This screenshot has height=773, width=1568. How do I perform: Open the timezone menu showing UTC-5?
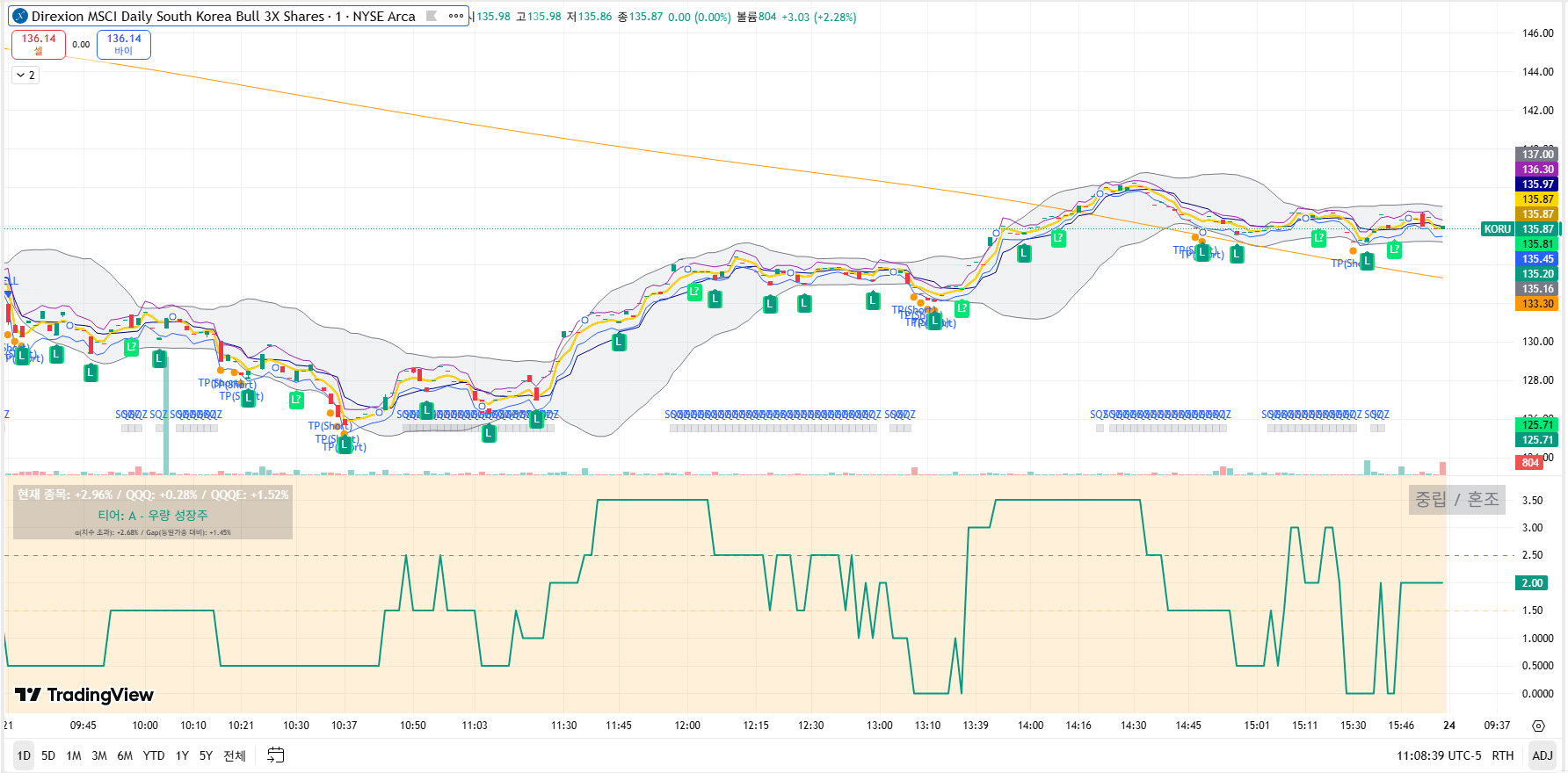[x=1438, y=755]
